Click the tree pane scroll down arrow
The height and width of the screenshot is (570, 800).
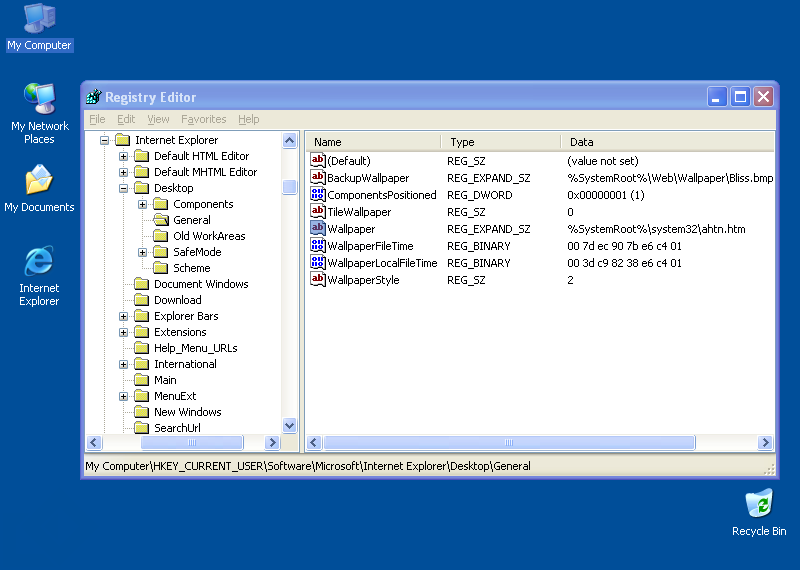(x=289, y=425)
